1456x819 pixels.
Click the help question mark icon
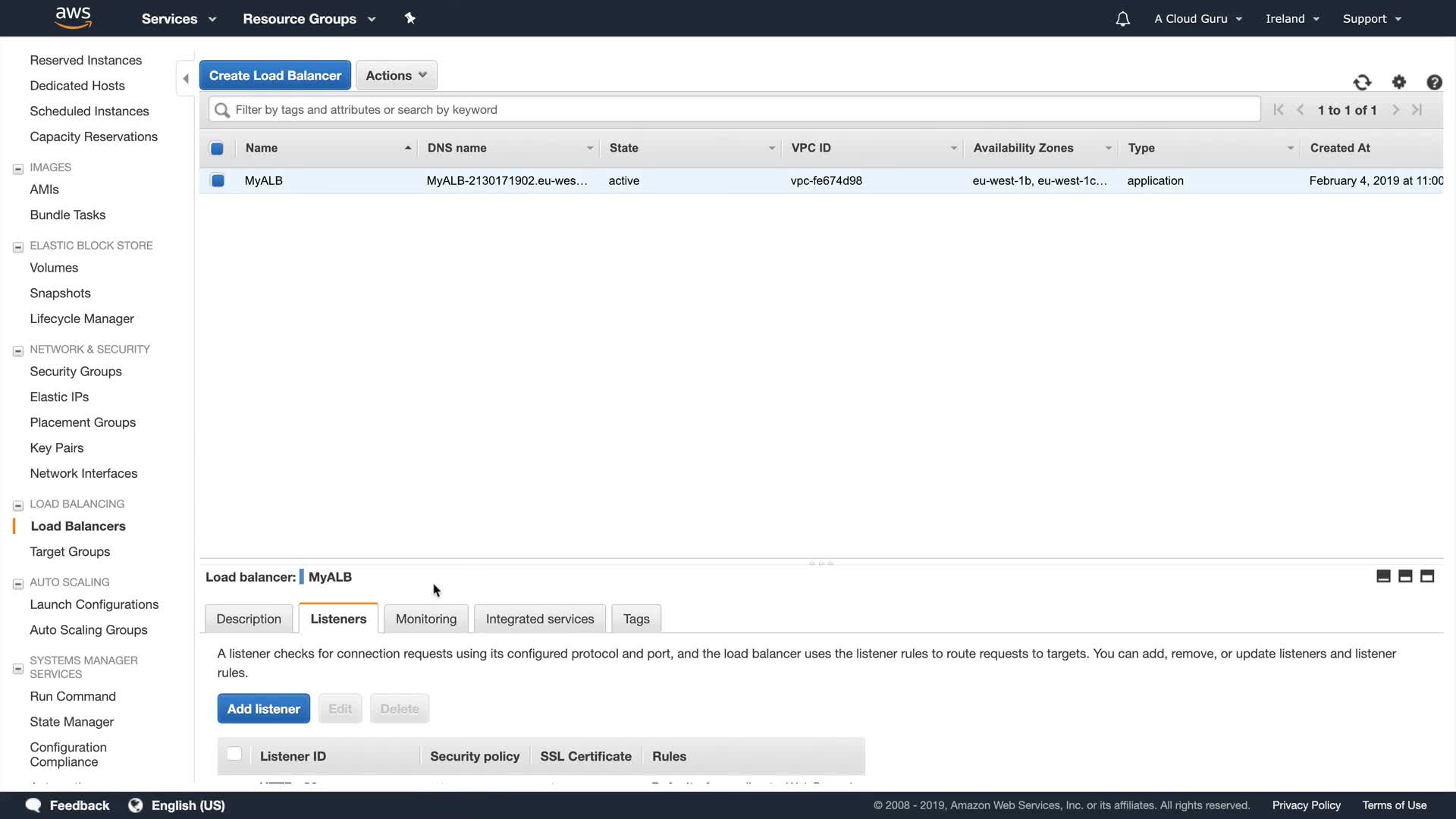[x=1434, y=82]
